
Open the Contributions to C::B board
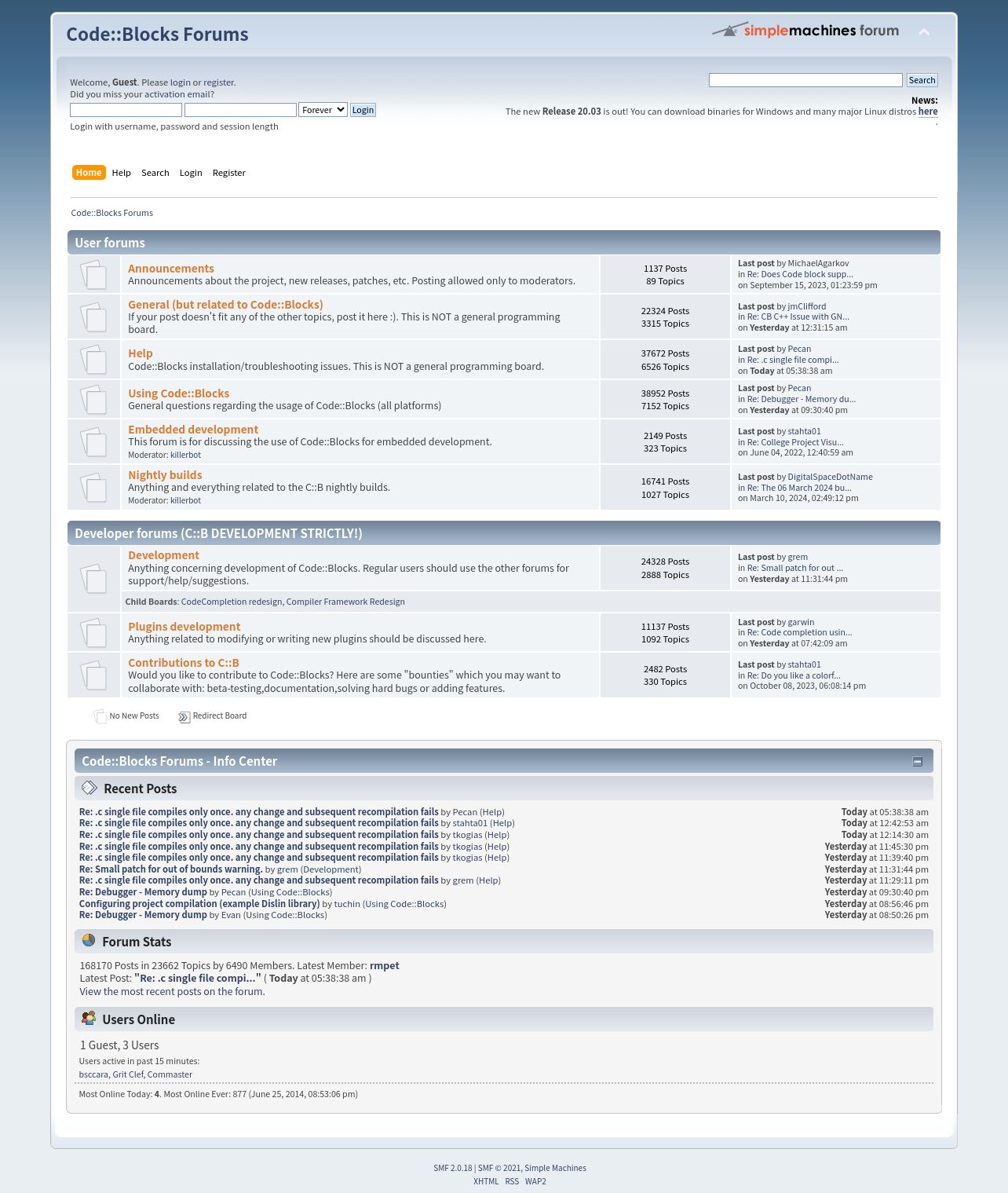tap(184, 663)
